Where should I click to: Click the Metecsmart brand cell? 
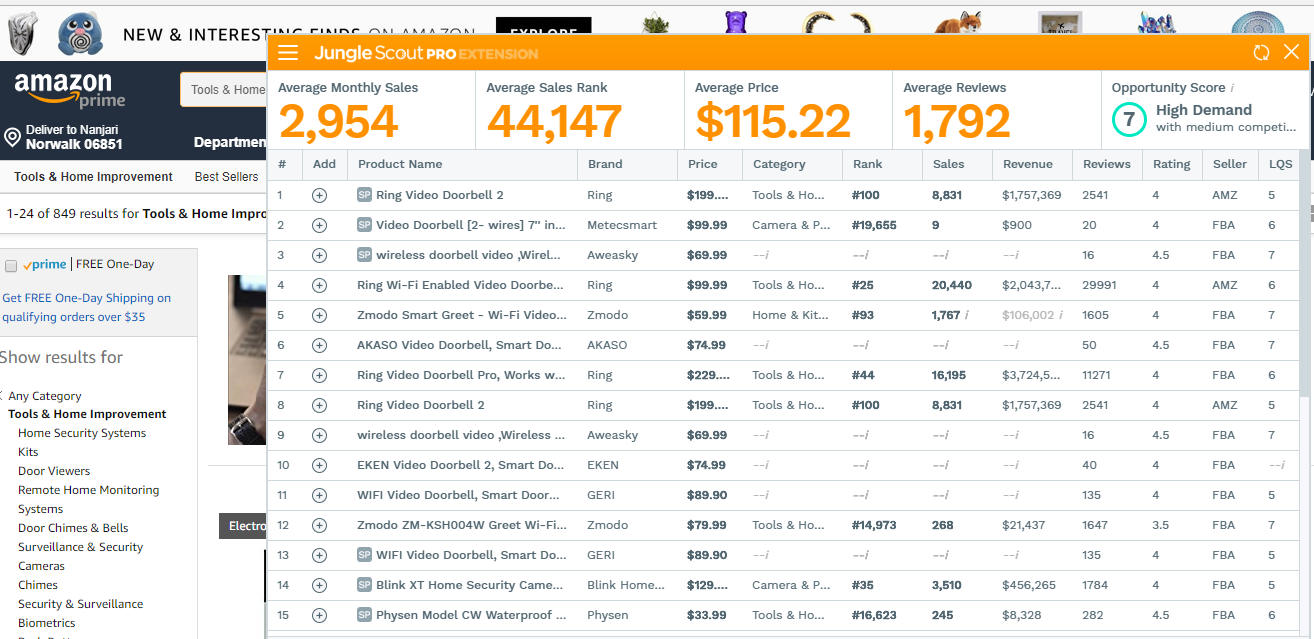tap(622, 225)
